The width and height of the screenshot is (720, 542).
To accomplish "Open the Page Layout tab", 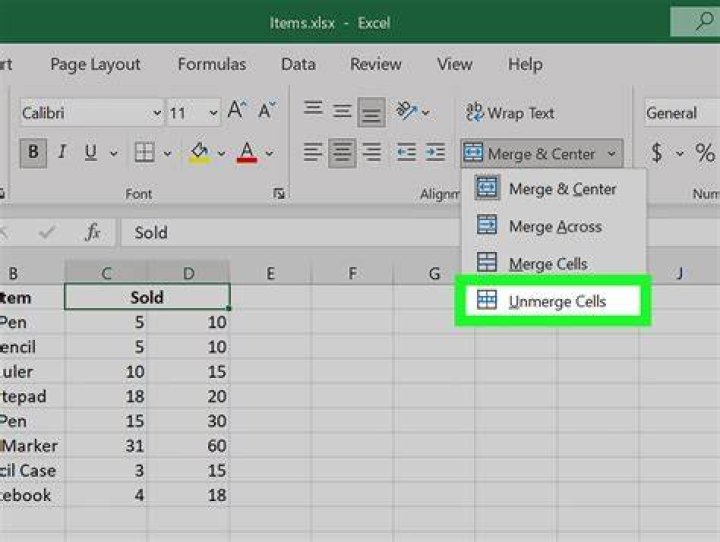I will coord(95,64).
